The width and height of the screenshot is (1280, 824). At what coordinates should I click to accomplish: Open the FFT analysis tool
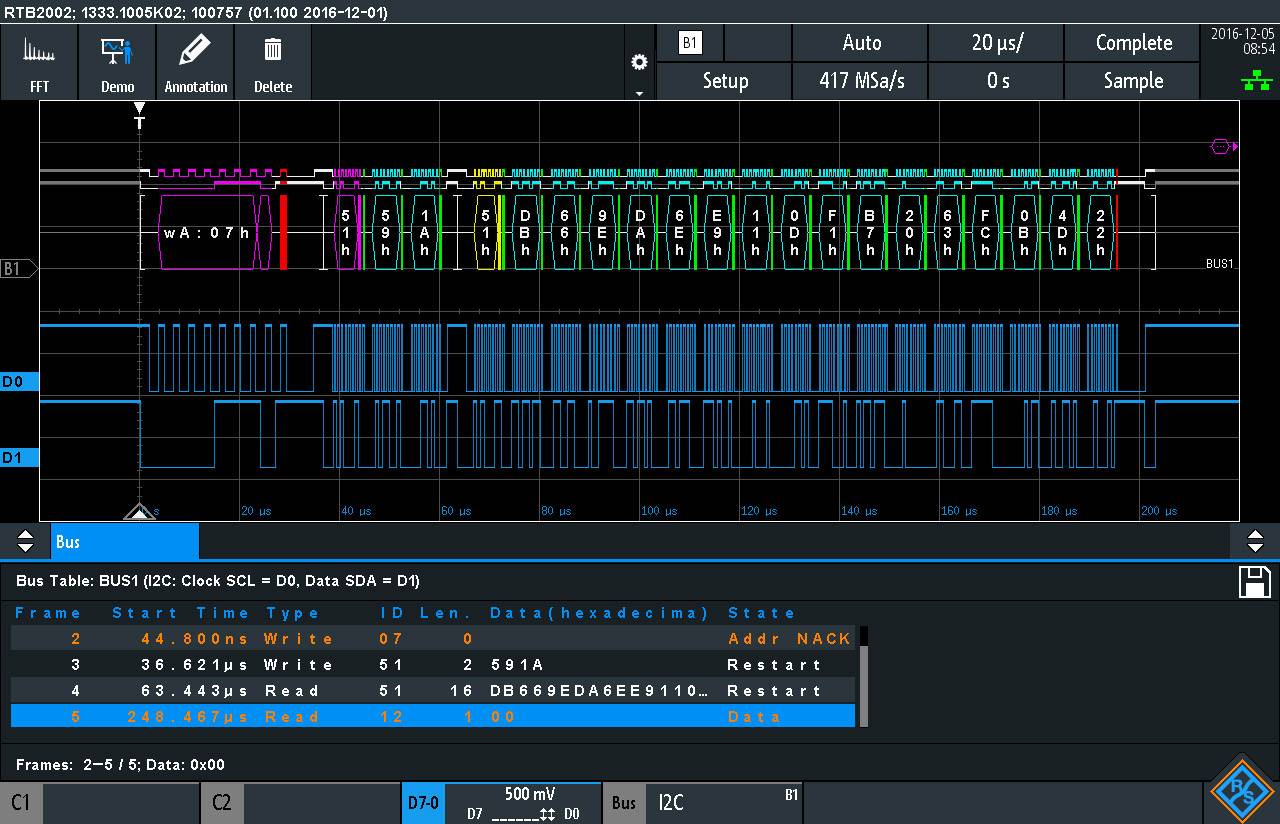[39, 62]
